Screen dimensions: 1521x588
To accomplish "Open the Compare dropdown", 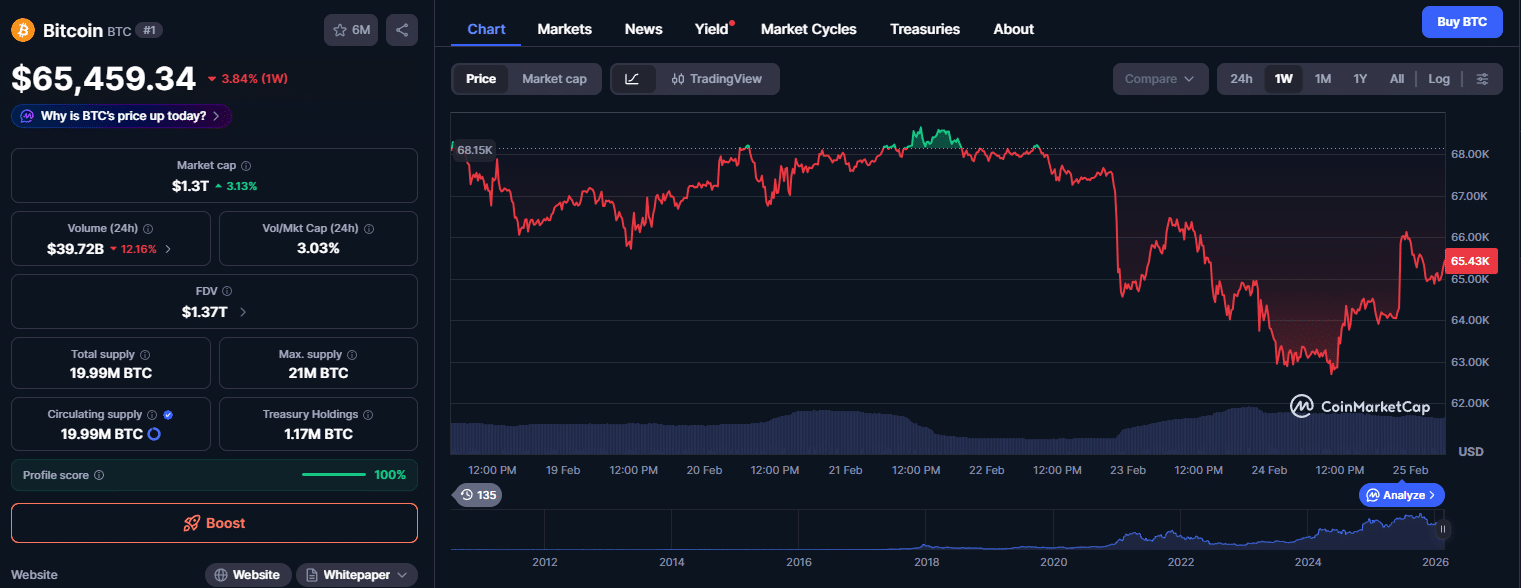I will (x=1160, y=78).
